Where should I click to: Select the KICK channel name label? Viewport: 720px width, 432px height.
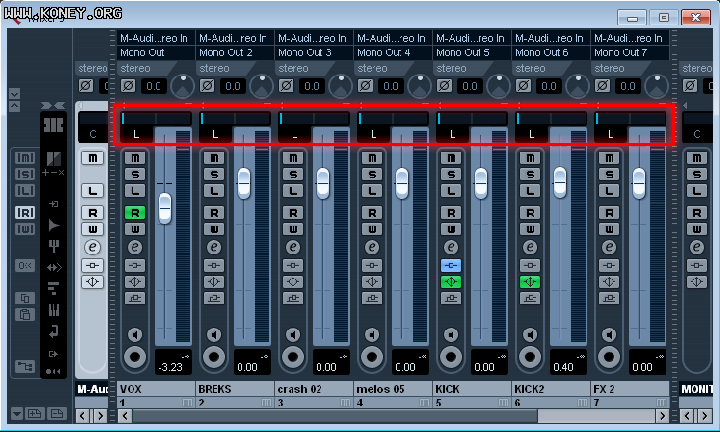point(472,389)
